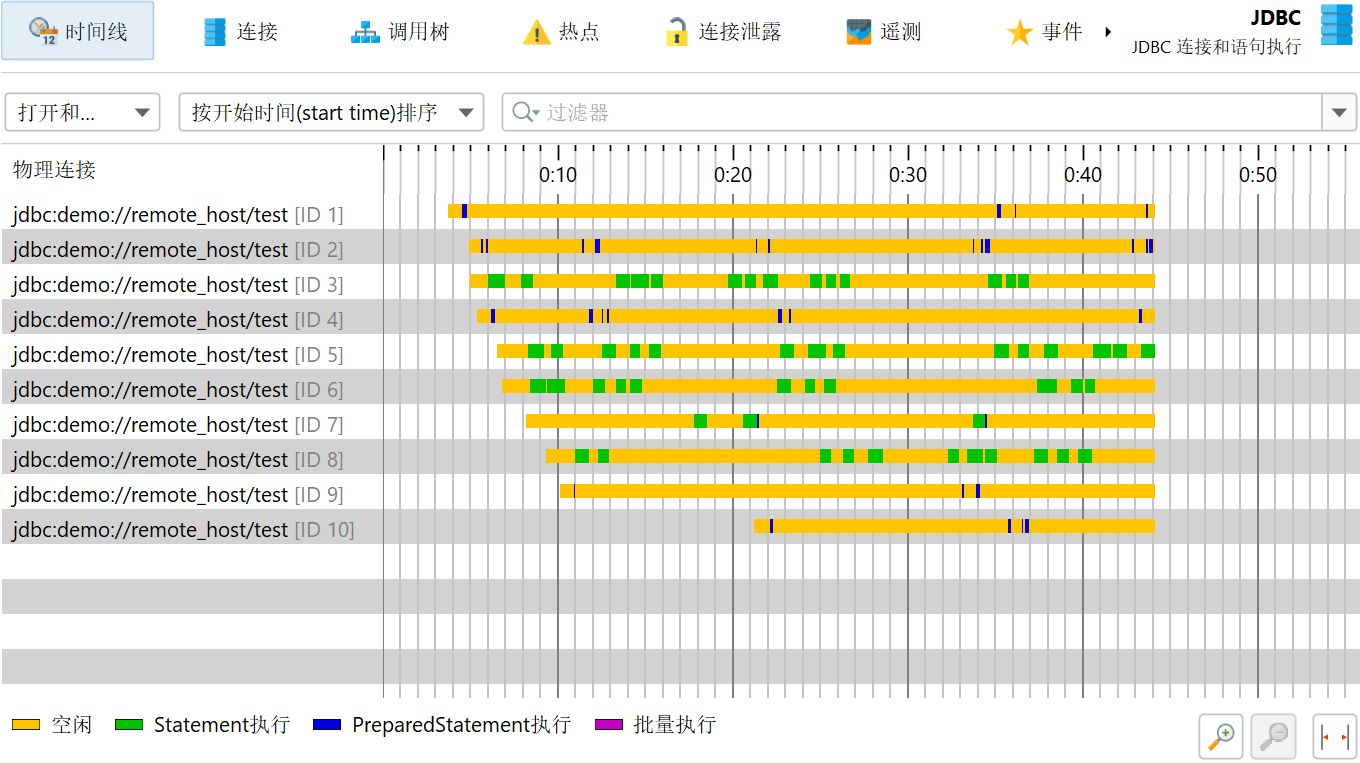Click the blue PreparedStatement执行 legend swatch
This screenshot has height=763, width=1360.
tap(328, 724)
